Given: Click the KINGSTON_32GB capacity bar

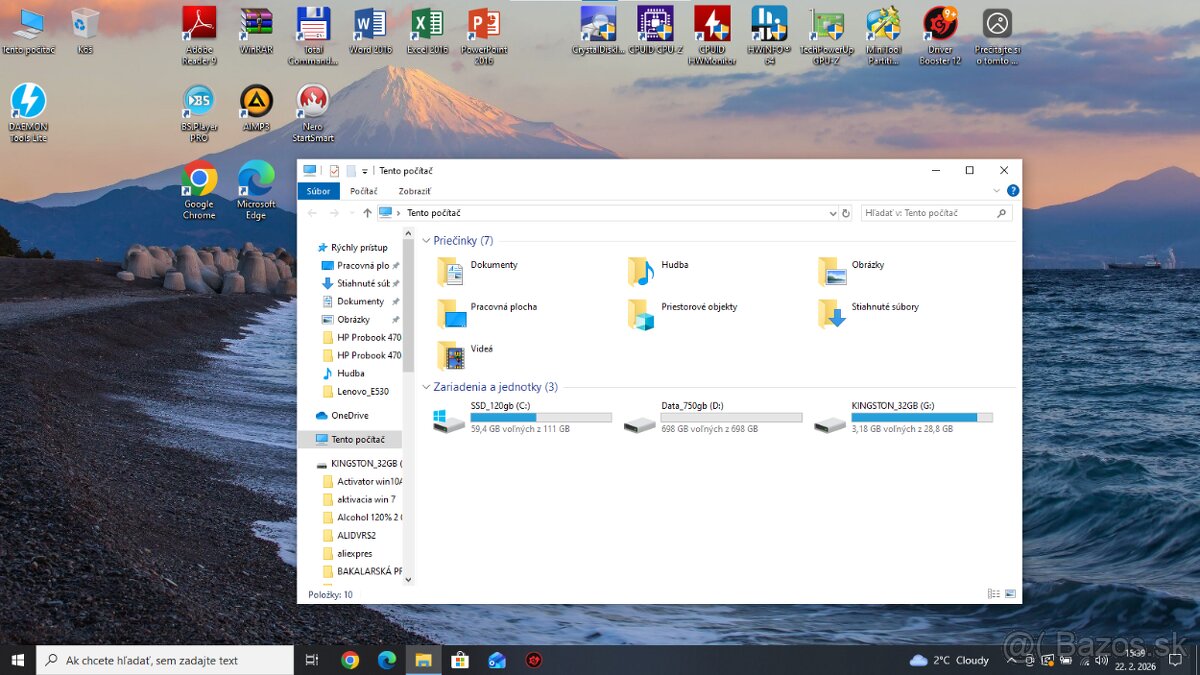Looking at the screenshot, I should 920,417.
